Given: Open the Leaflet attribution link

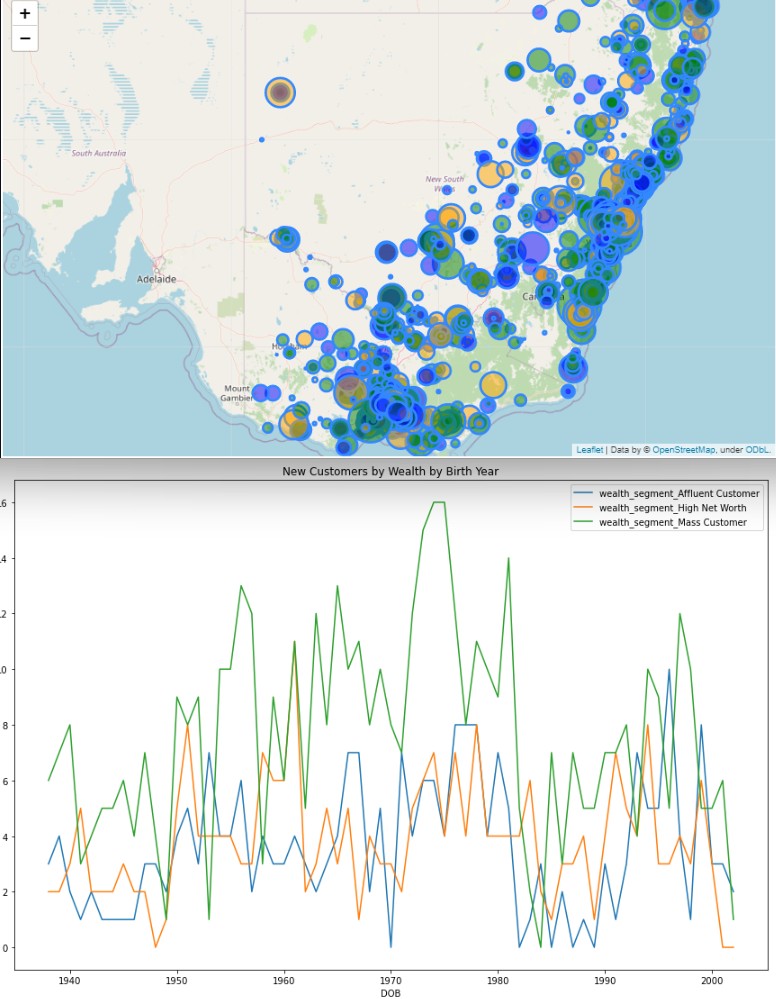Looking at the screenshot, I should [x=589, y=450].
